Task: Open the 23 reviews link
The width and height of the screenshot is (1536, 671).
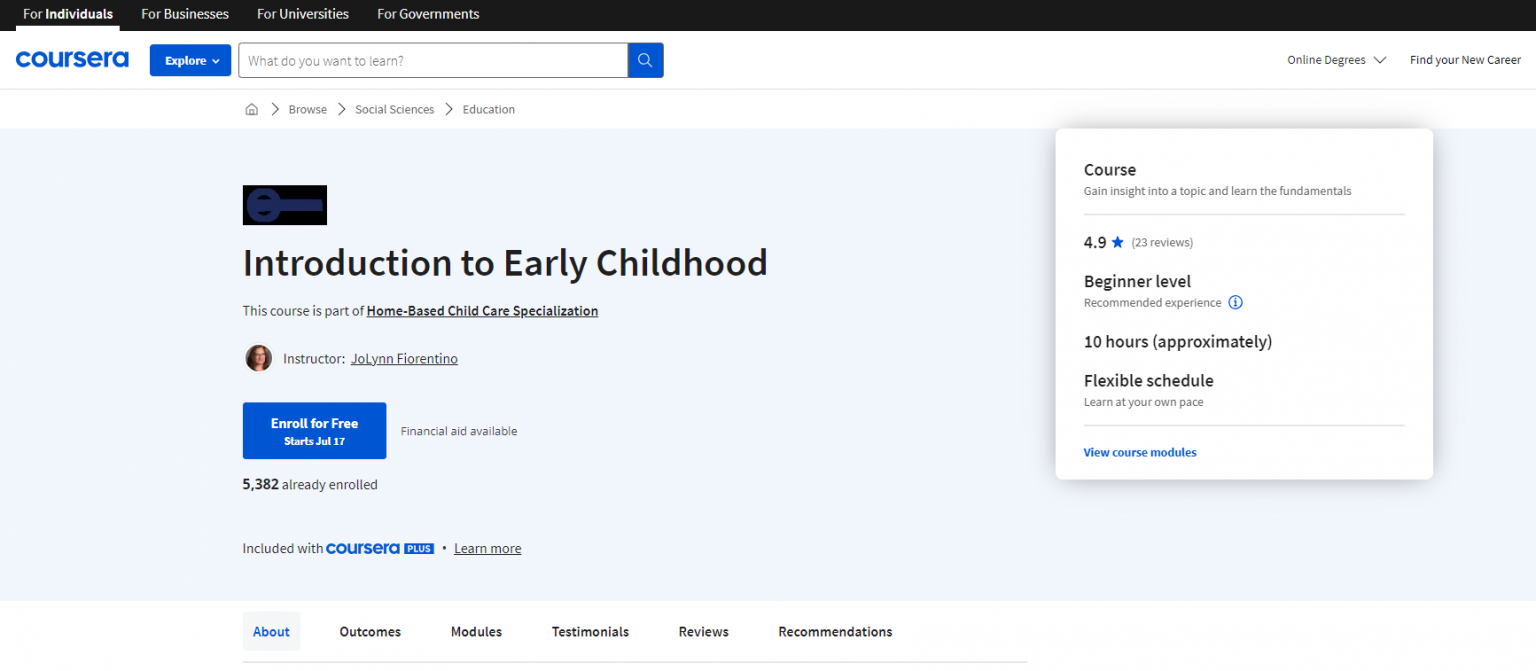Action: click(x=1161, y=241)
